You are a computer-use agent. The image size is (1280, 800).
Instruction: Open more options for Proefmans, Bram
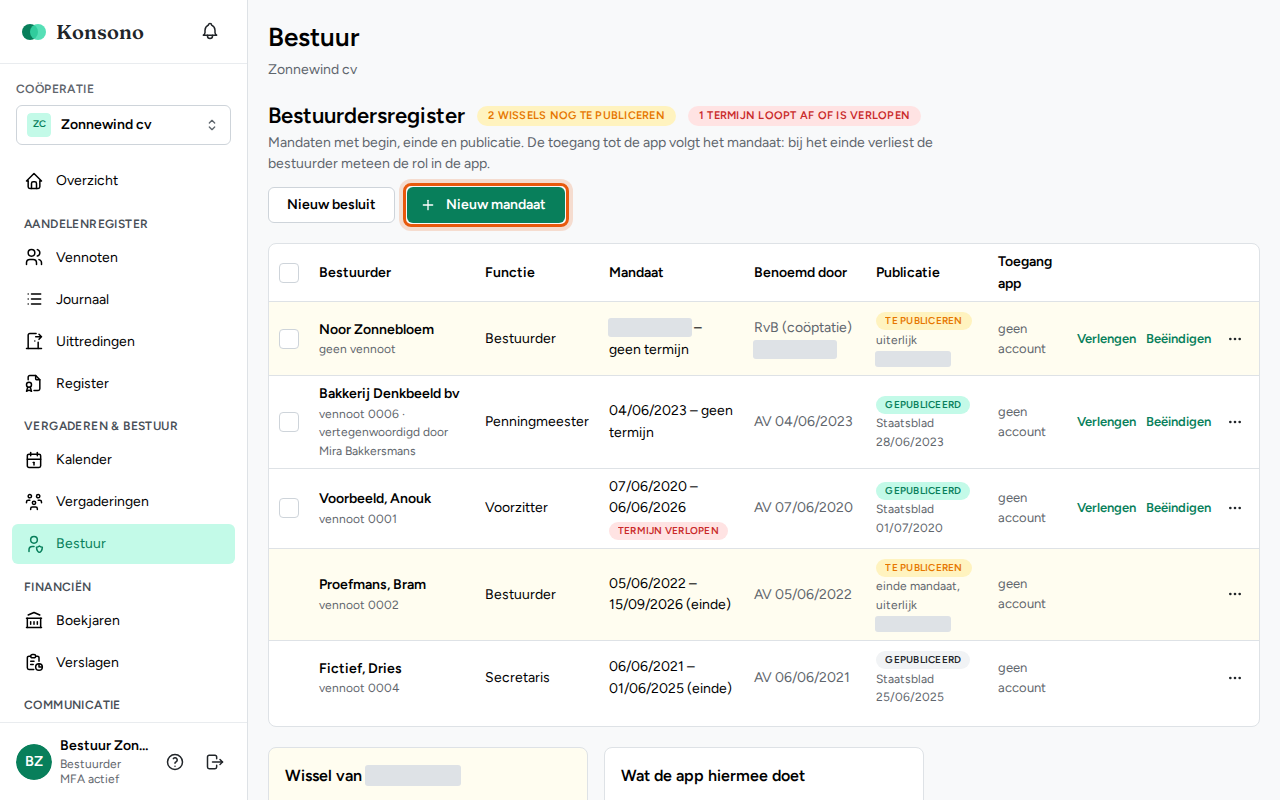coord(1235,594)
